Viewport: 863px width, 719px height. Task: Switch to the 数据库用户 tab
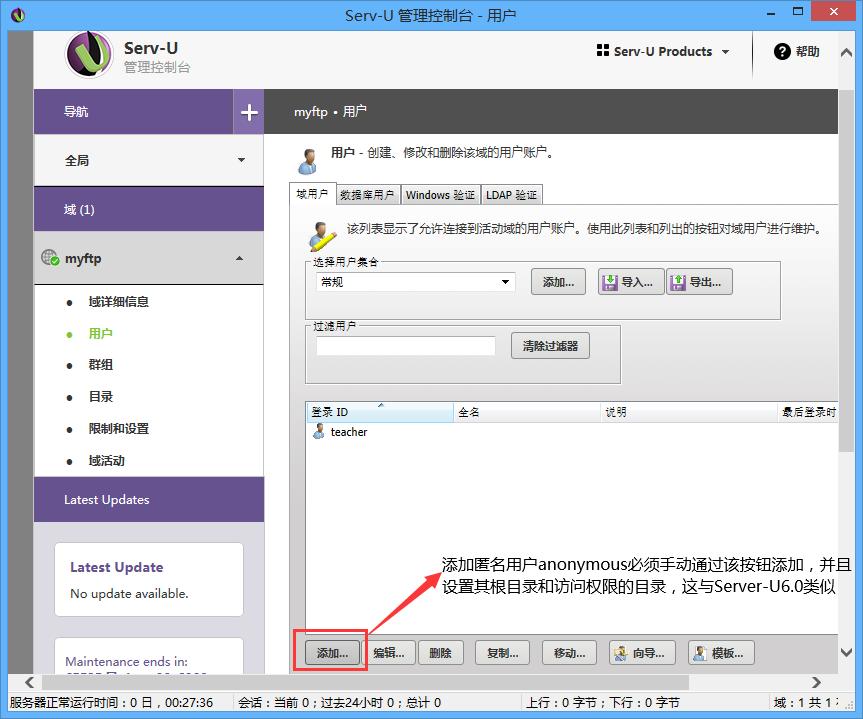[x=368, y=195]
